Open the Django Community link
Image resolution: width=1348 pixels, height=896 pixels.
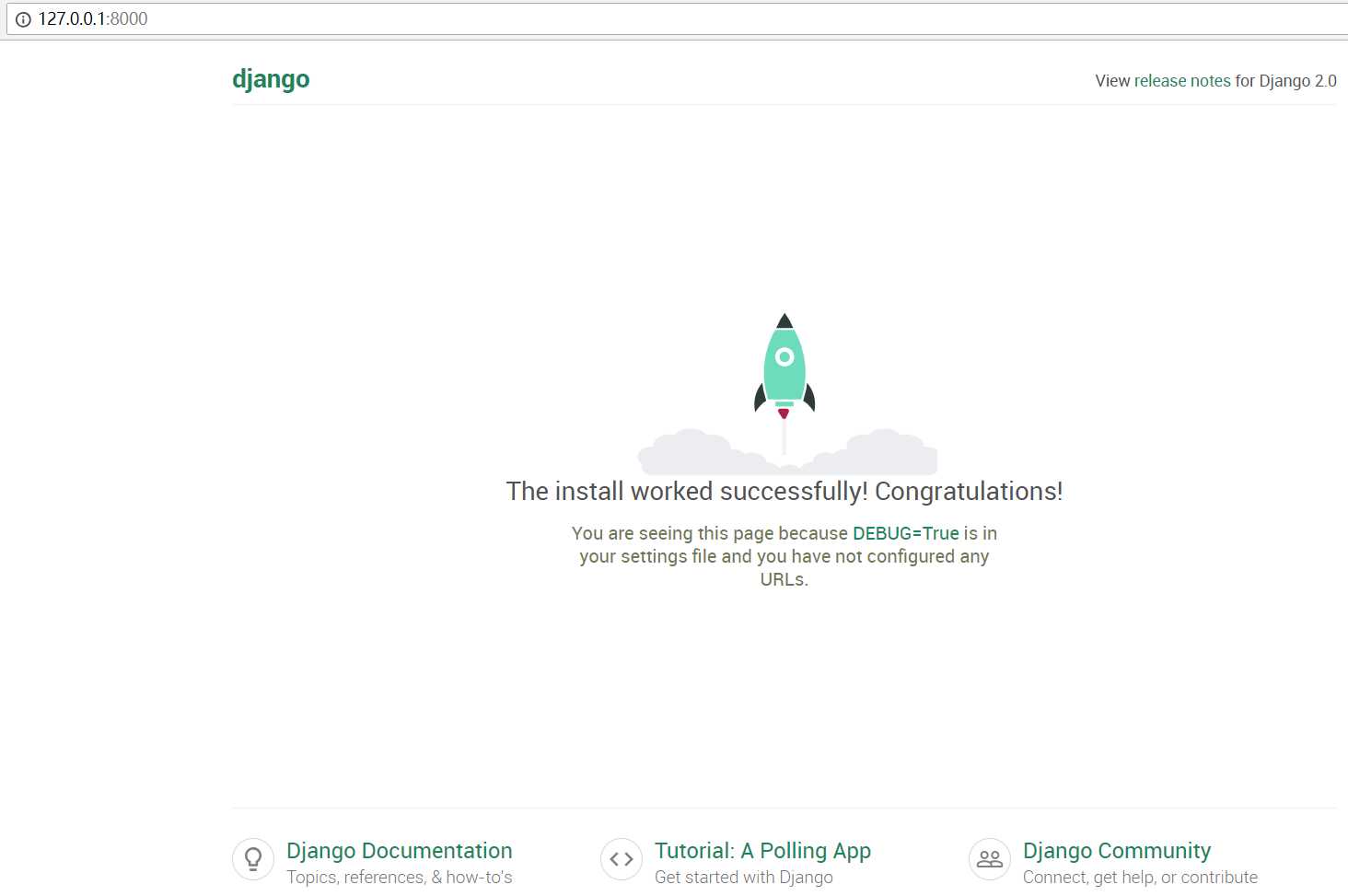point(1117,851)
